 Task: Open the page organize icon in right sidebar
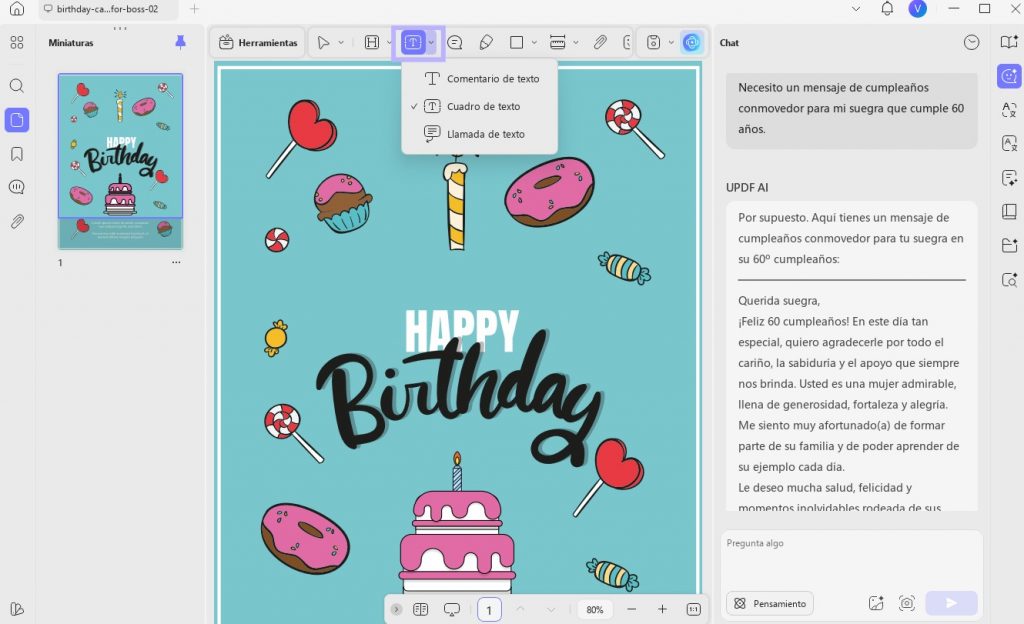click(x=1009, y=211)
